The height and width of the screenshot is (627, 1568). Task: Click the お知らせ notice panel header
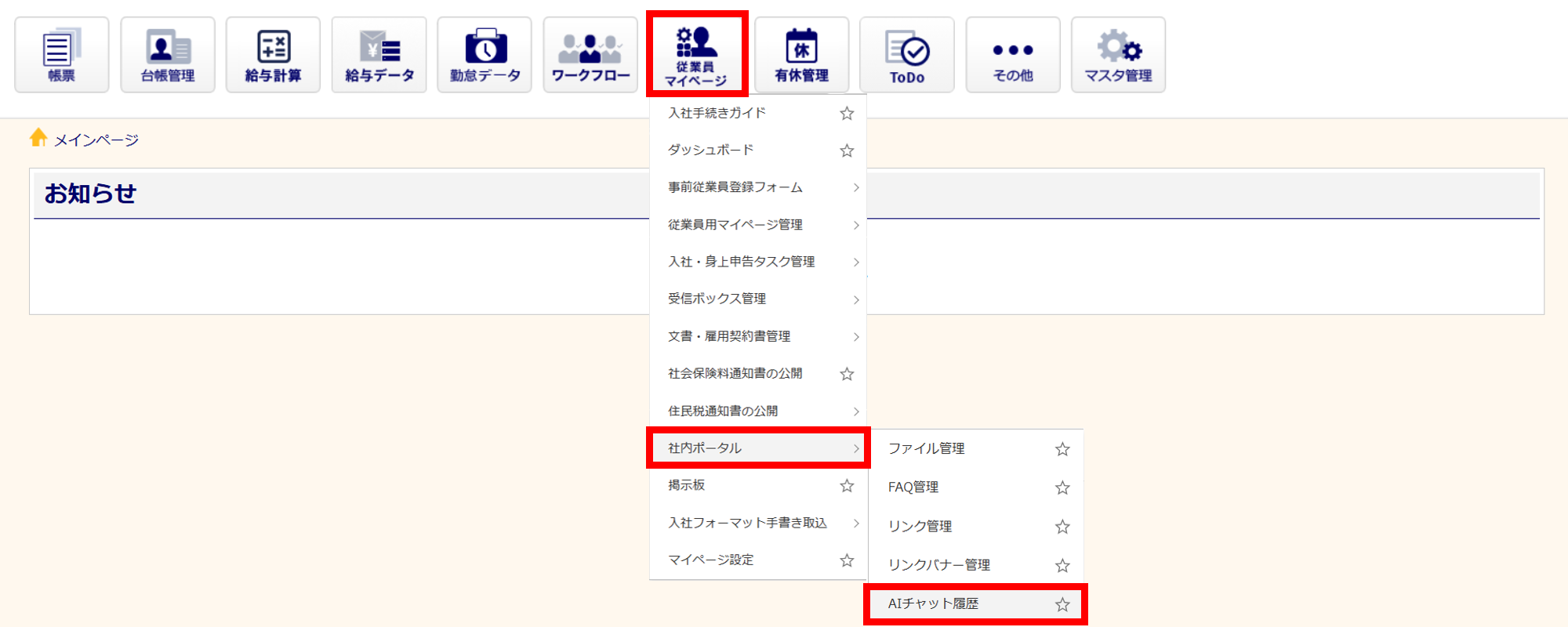pos(90,194)
